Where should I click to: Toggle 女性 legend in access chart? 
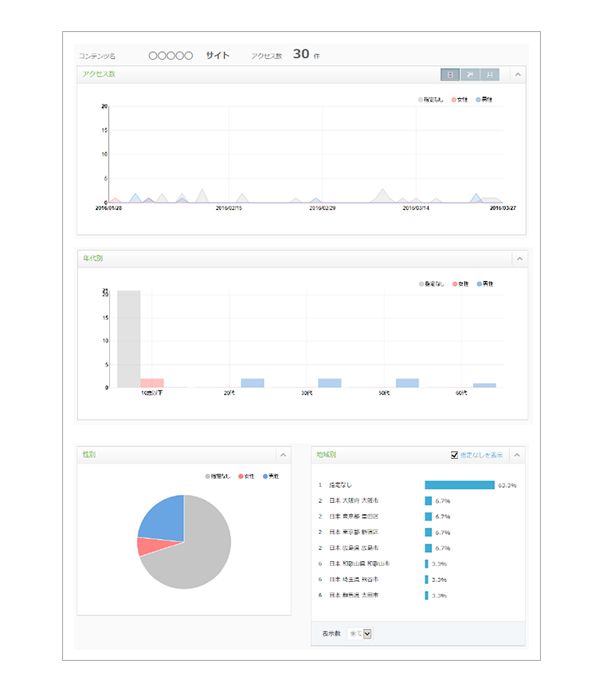(x=460, y=100)
